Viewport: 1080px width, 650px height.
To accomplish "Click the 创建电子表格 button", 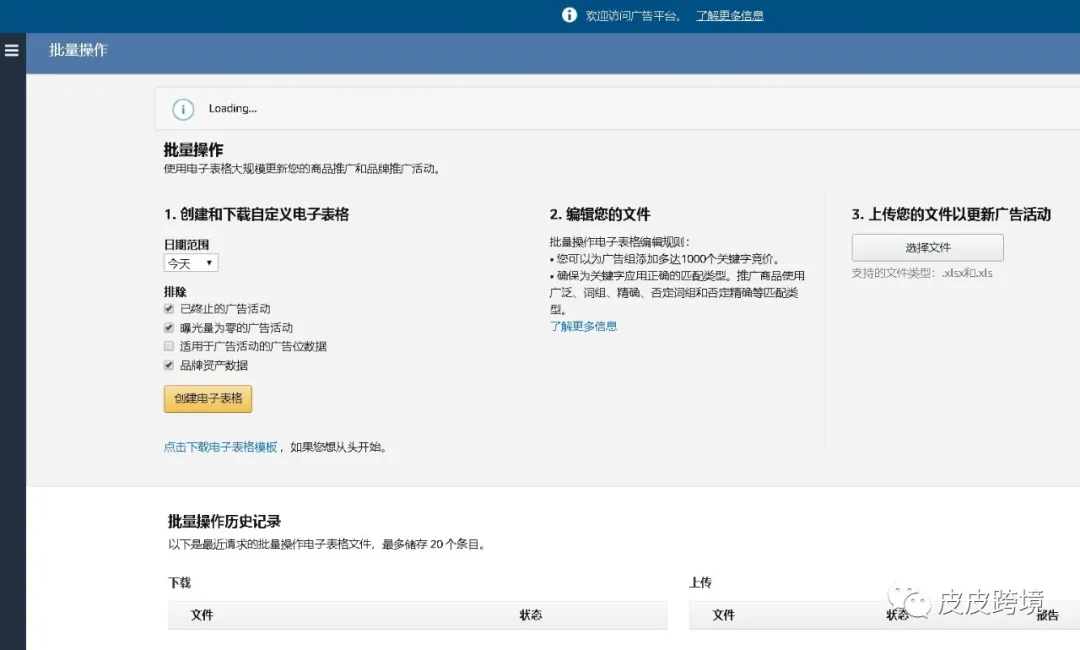I will 207,398.
